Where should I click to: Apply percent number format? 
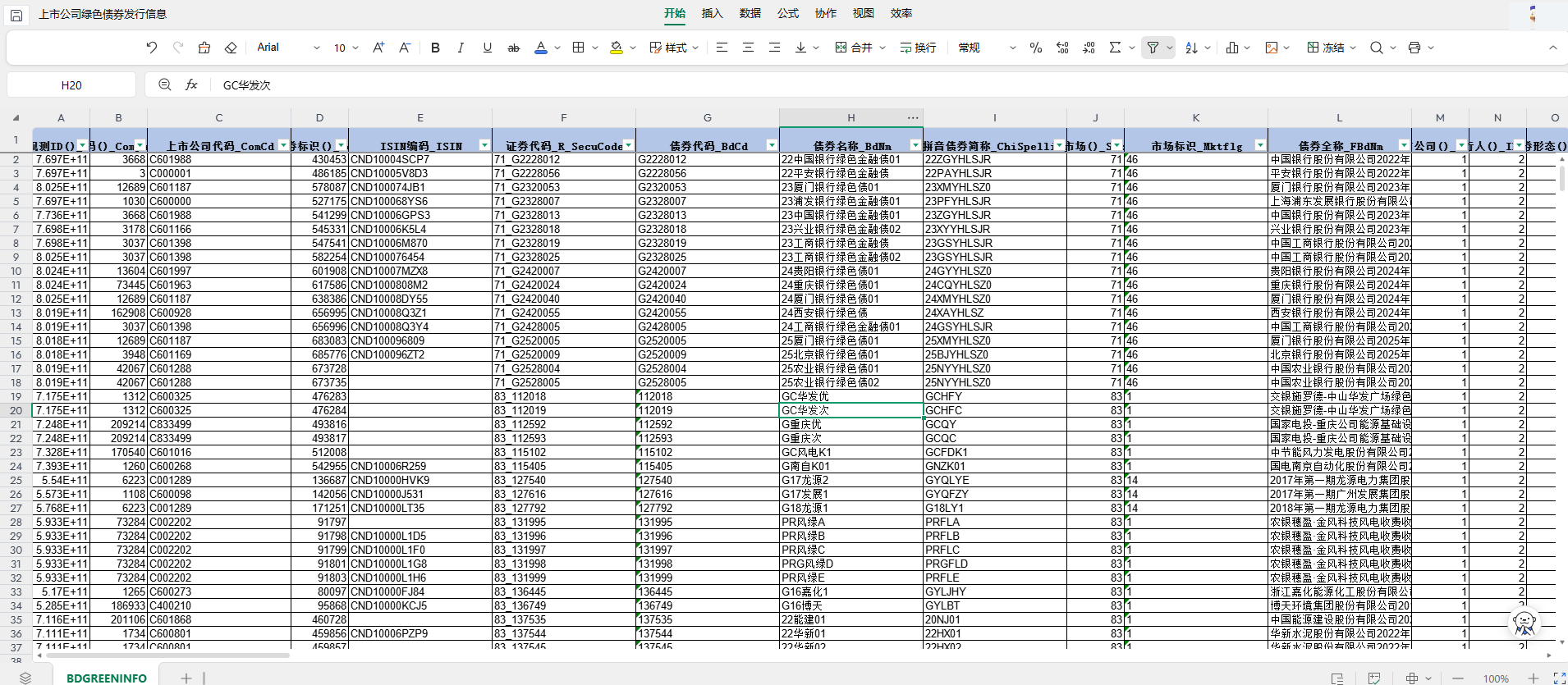(x=1036, y=48)
